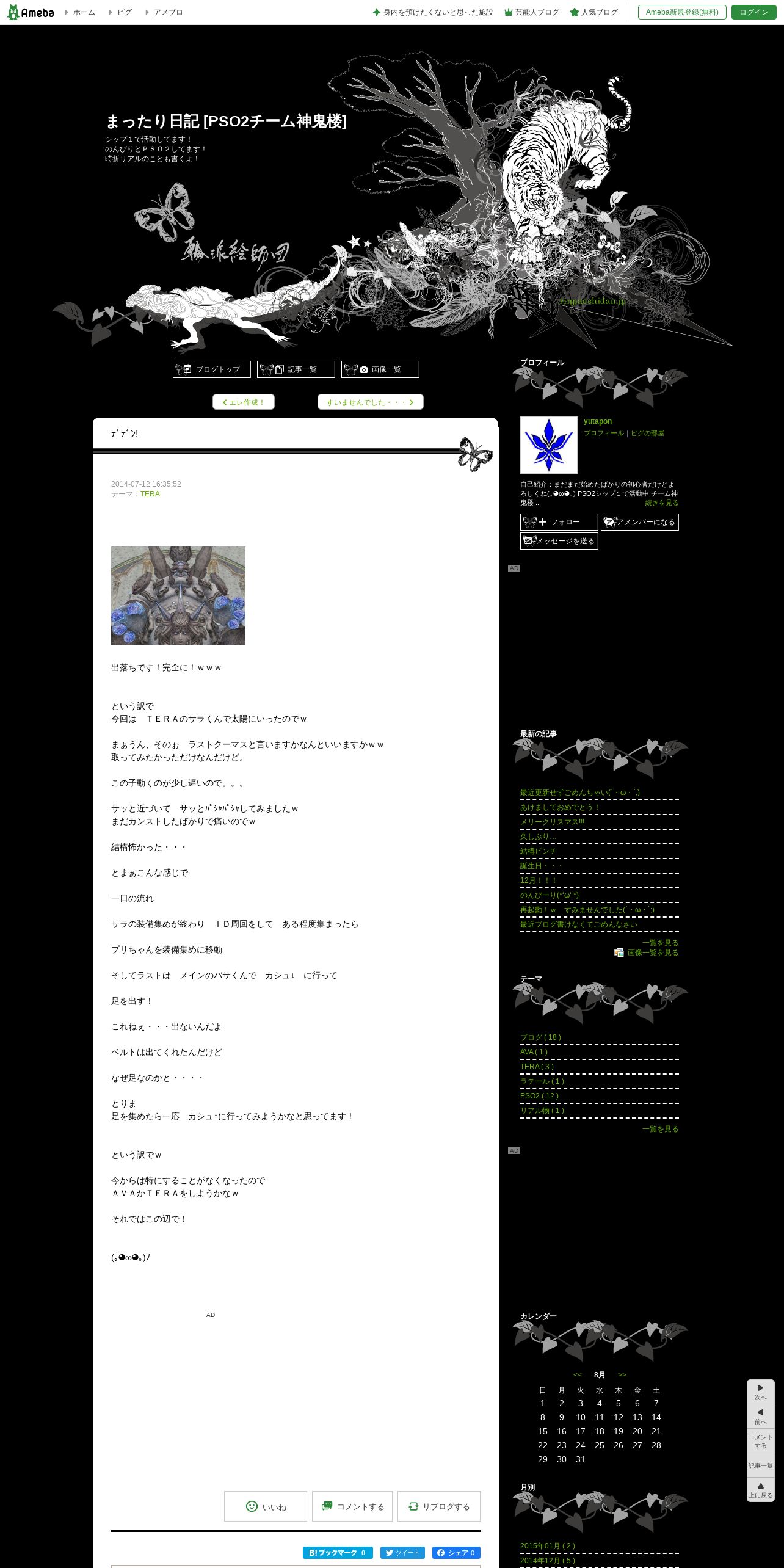The height and width of the screenshot is (1568, 784).
Task: Open 人気ブログ link with star icon
Action: (x=594, y=12)
